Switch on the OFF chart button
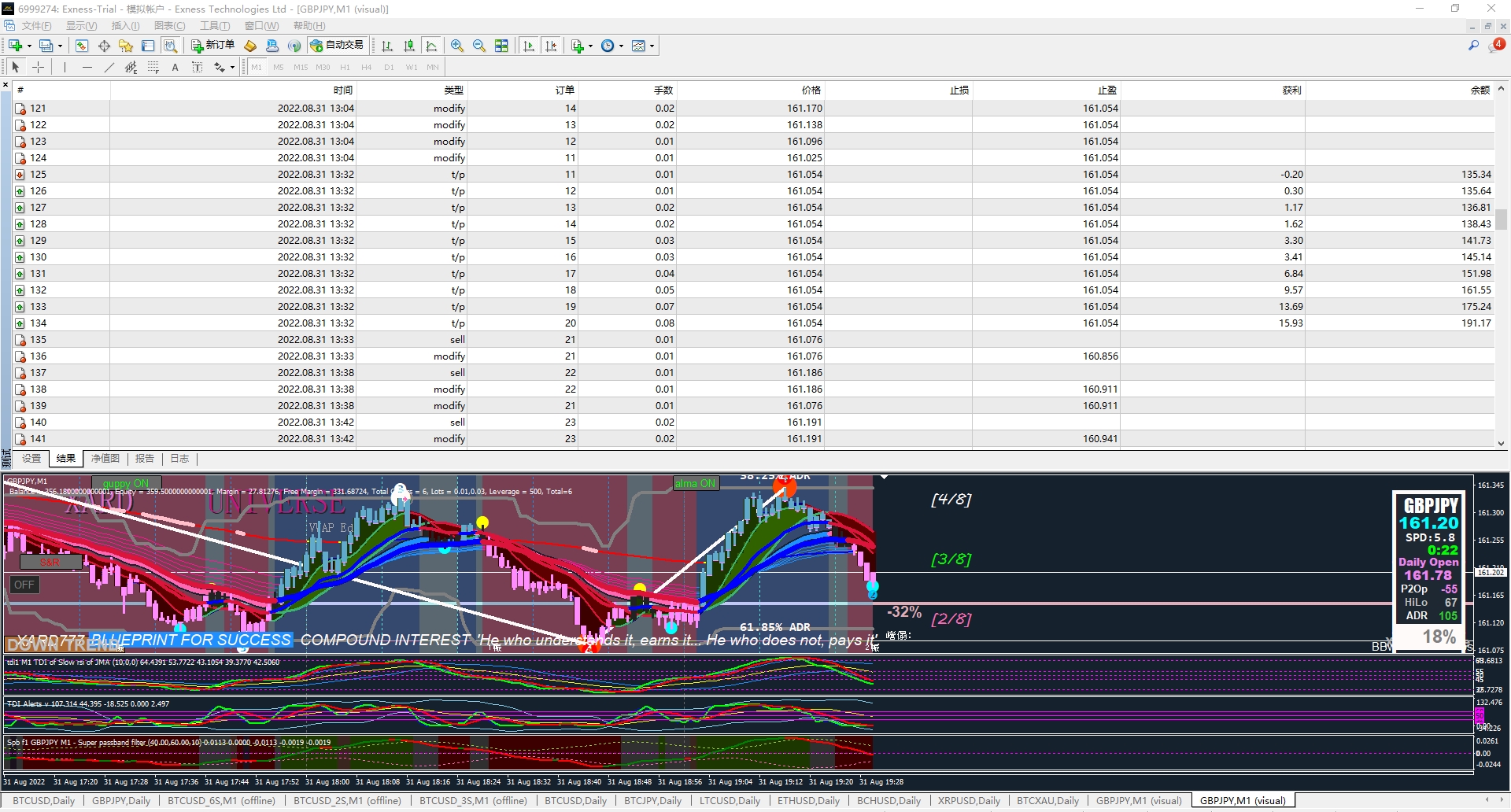The height and width of the screenshot is (812, 1511). click(x=24, y=585)
